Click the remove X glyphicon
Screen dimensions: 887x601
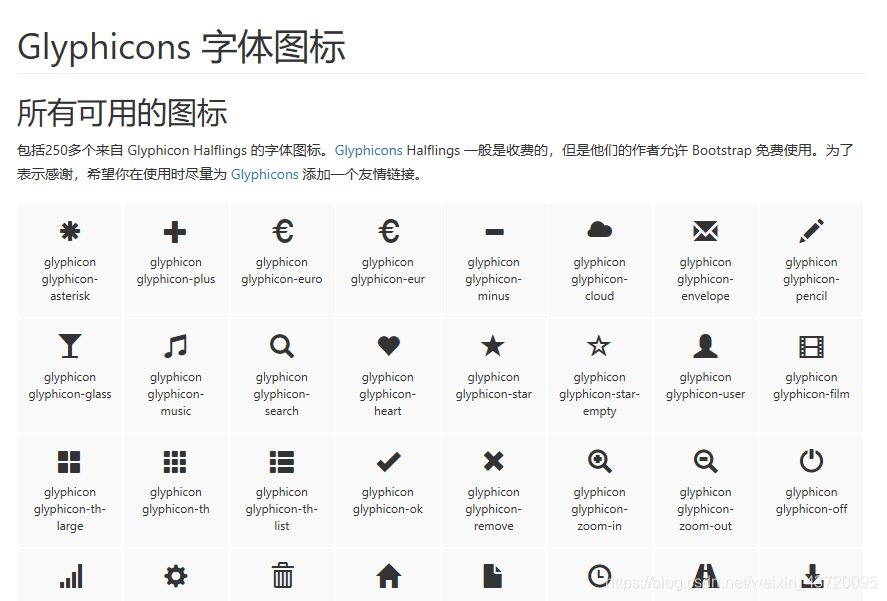click(494, 461)
